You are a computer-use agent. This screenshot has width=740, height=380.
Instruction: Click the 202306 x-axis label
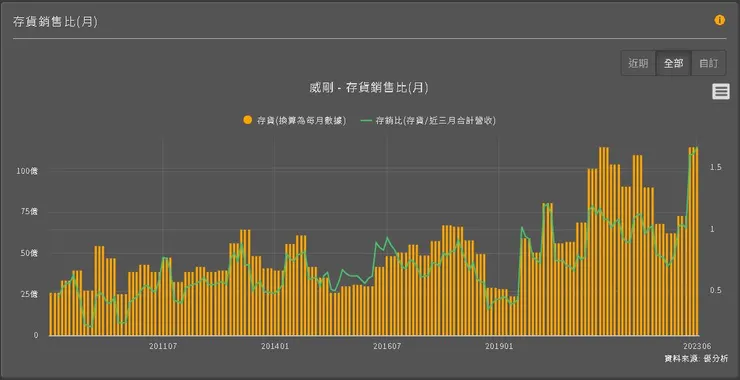pyautogui.click(x=698, y=346)
